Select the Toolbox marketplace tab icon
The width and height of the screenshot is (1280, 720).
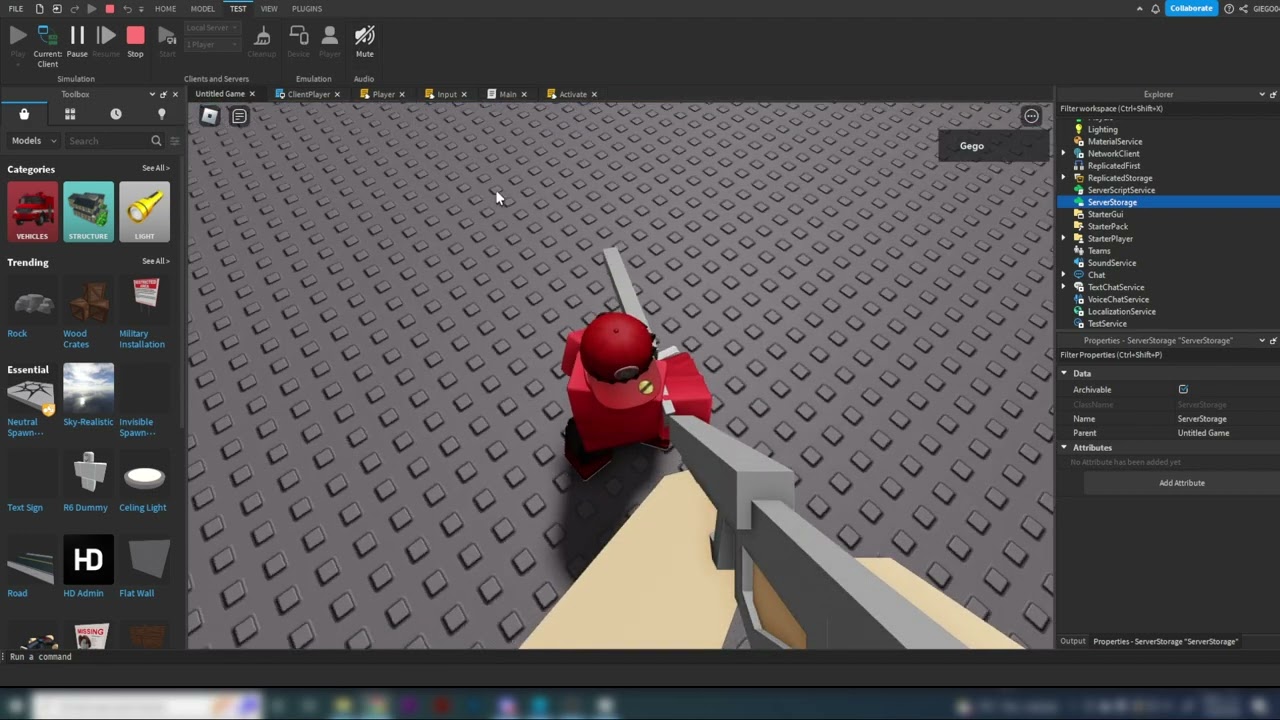click(x=24, y=114)
